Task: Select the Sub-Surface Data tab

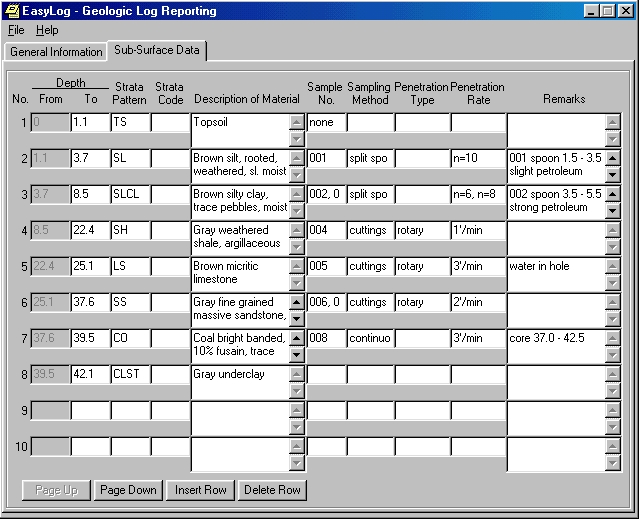Action: (157, 50)
